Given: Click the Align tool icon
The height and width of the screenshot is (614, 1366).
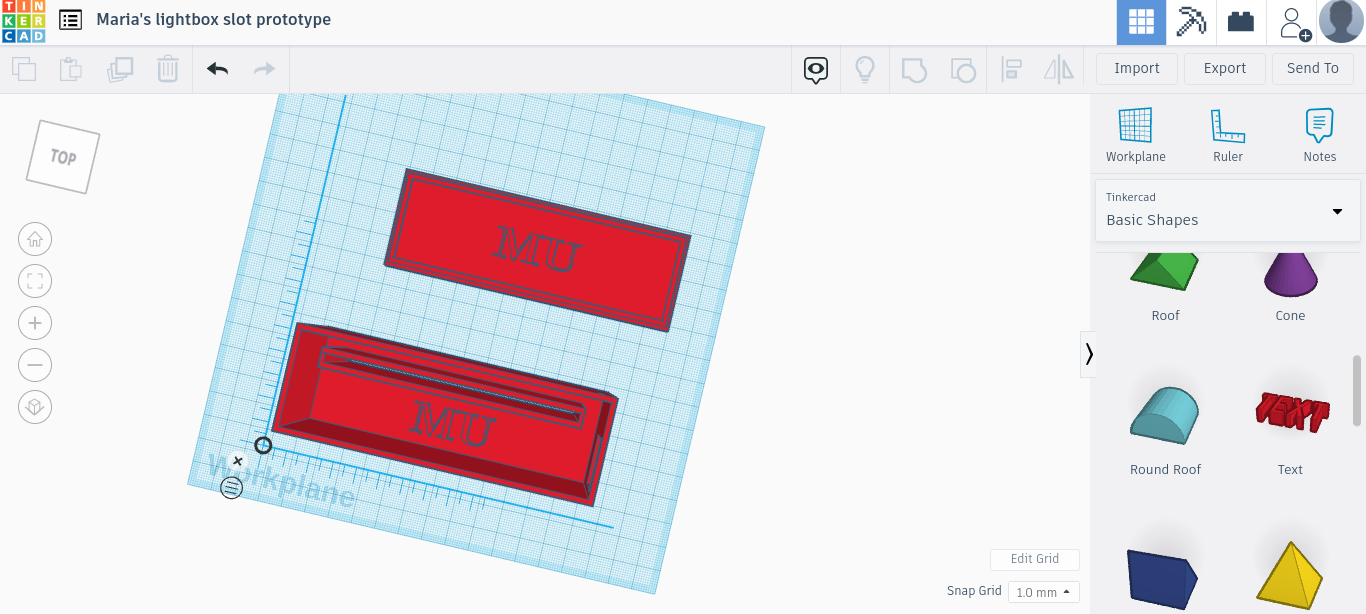Looking at the screenshot, I should [1011, 69].
